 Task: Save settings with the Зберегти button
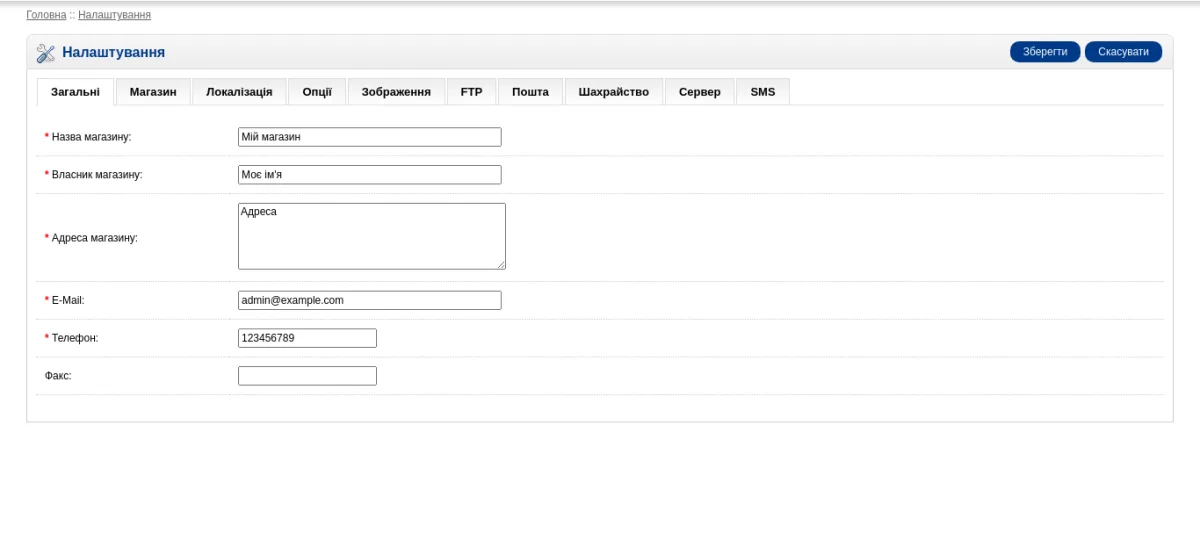(1045, 52)
